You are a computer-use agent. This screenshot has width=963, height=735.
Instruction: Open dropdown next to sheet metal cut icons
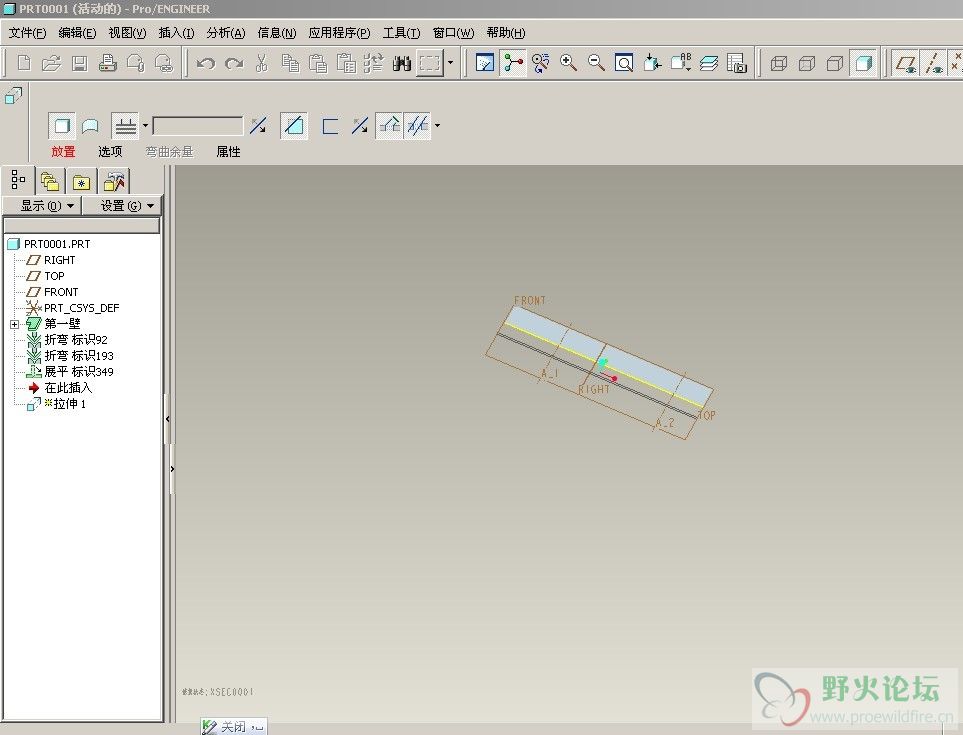437,126
